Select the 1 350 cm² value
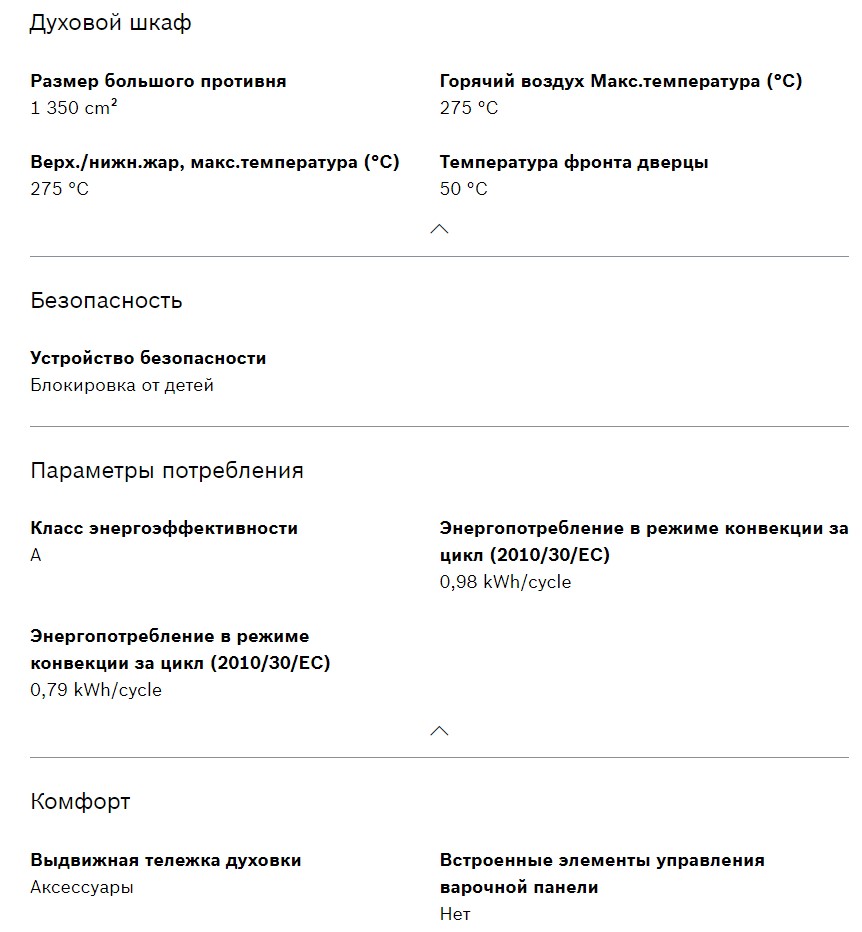Image resolution: width=862 pixels, height=932 pixels. pyautogui.click(x=74, y=108)
